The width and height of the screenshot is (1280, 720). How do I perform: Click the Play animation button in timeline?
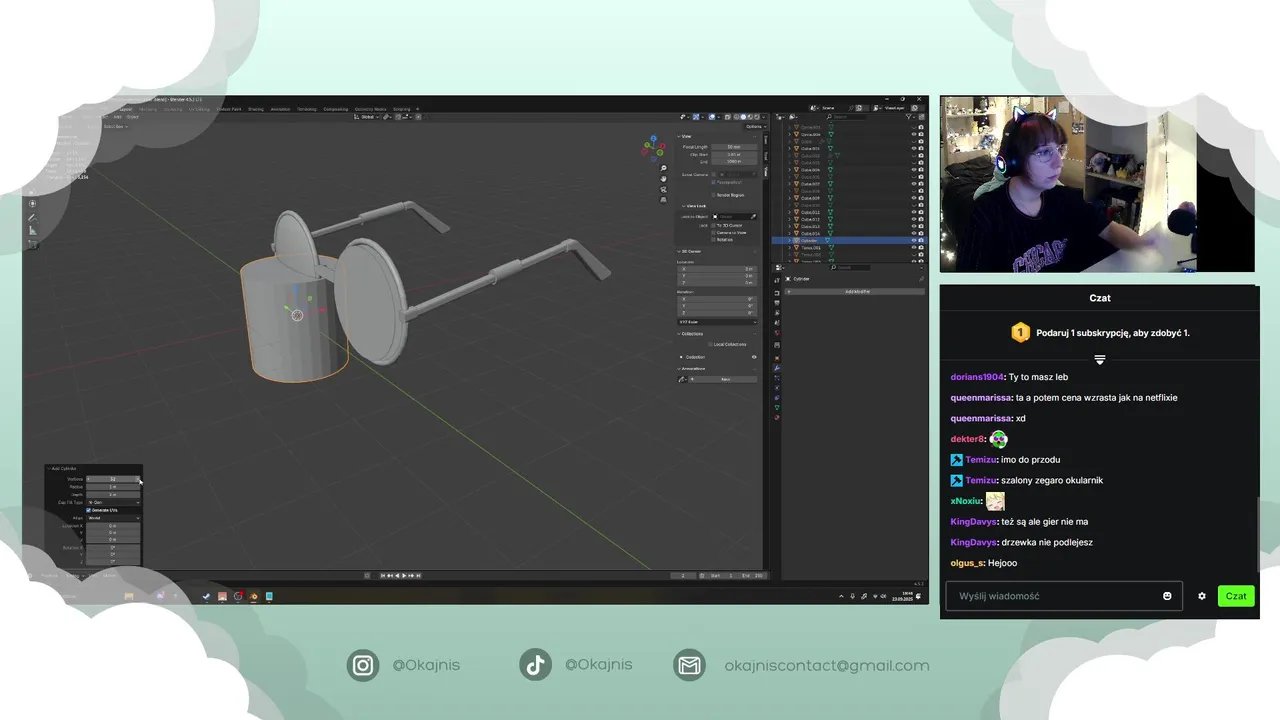(x=404, y=575)
